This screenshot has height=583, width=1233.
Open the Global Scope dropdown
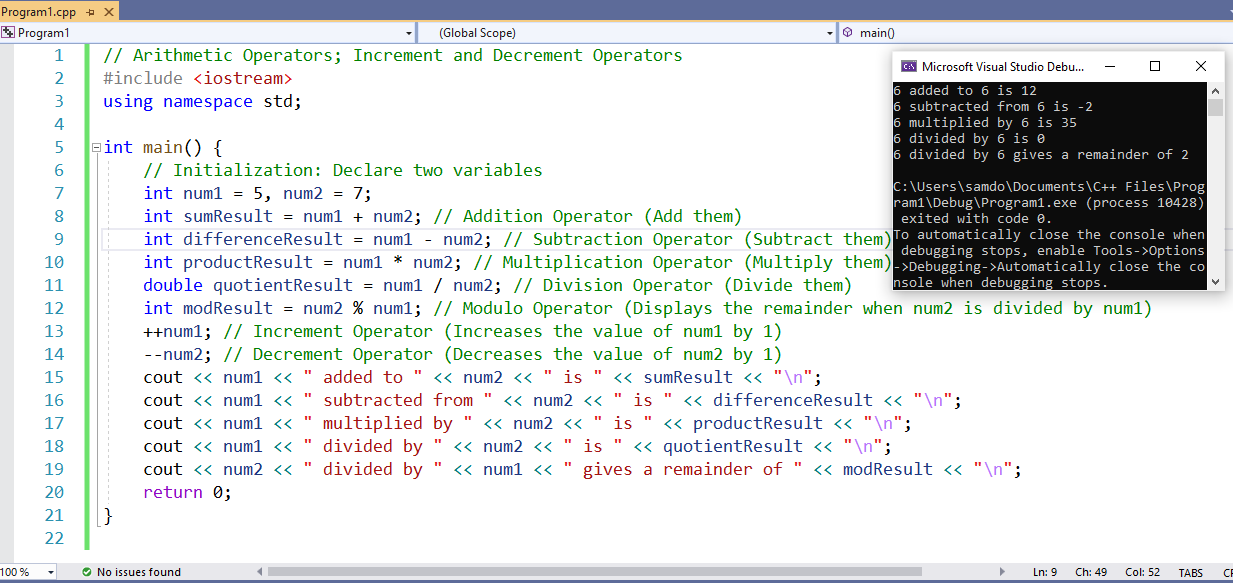[x=829, y=33]
